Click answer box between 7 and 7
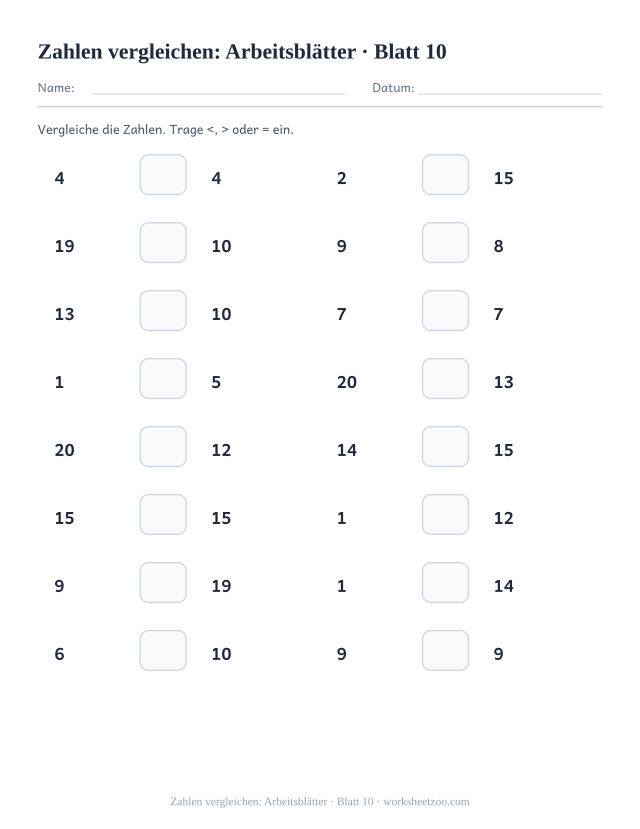 (x=446, y=310)
